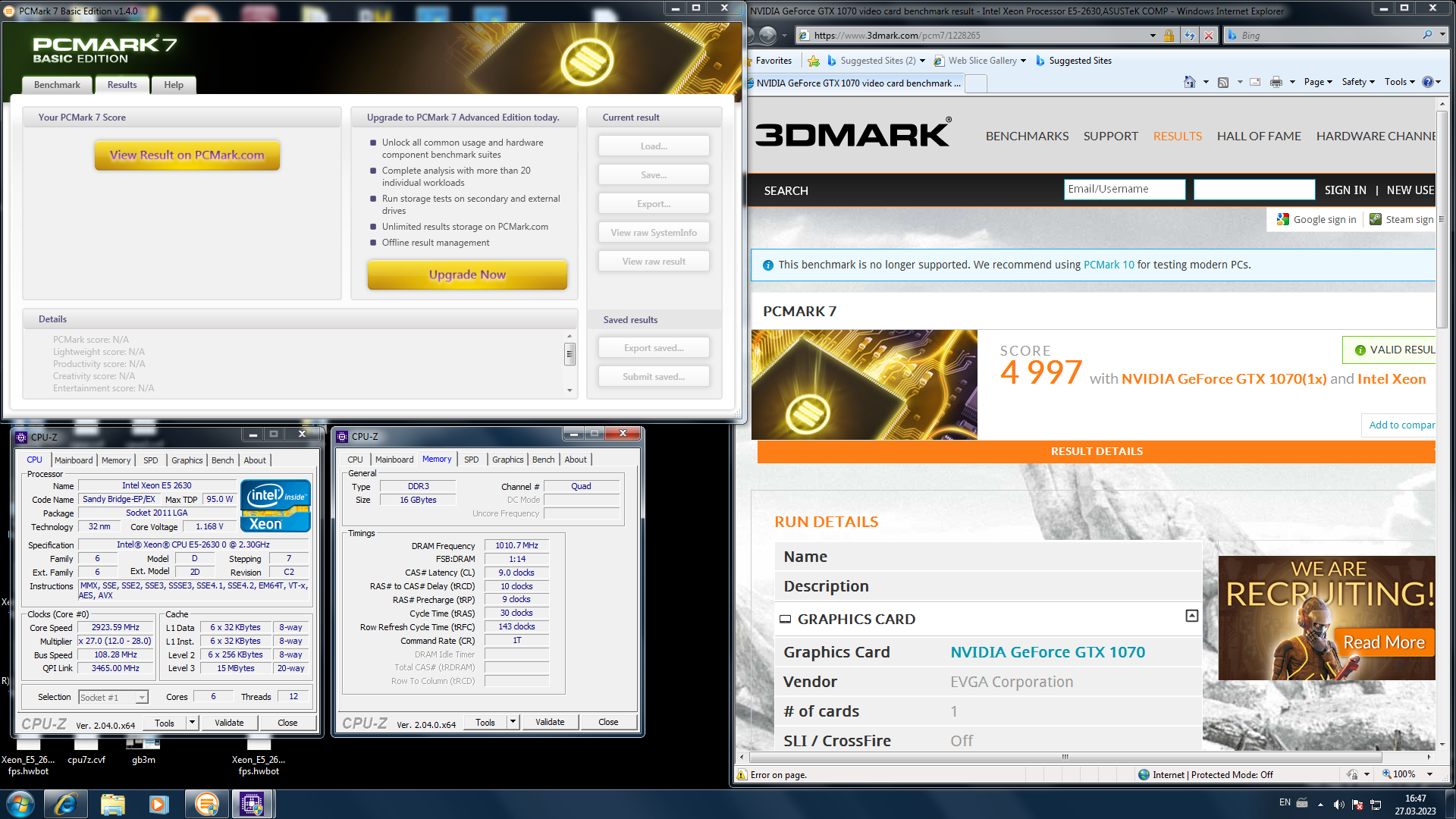
Task: Click the RSS feeds icon in IE
Action: [x=1223, y=82]
